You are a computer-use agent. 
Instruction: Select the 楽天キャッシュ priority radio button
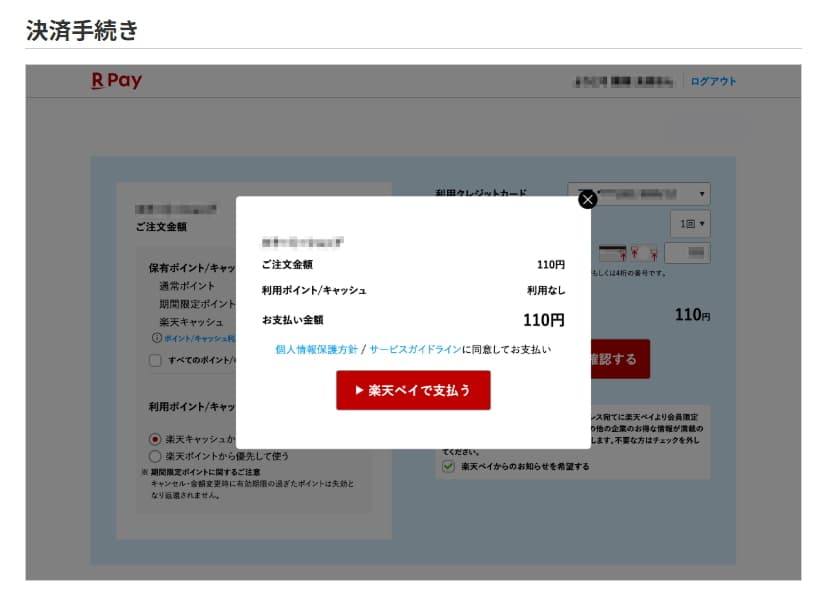(155, 438)
